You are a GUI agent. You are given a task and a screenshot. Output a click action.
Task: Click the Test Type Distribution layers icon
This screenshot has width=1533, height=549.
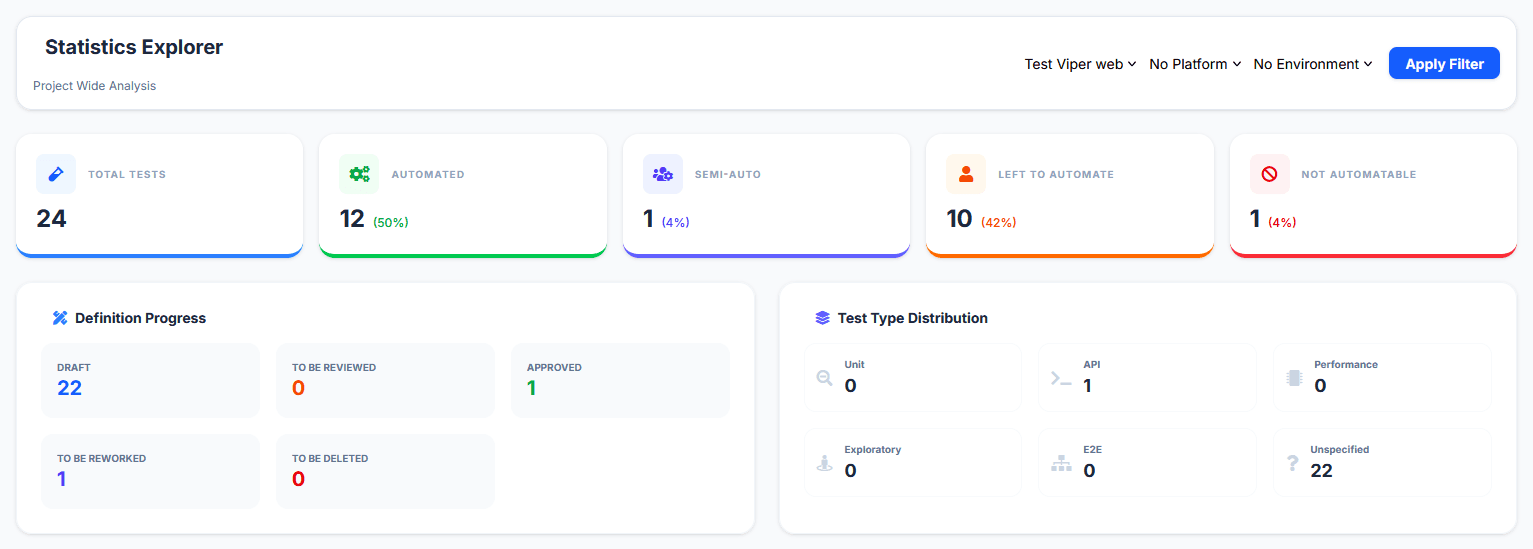[822, 318]
